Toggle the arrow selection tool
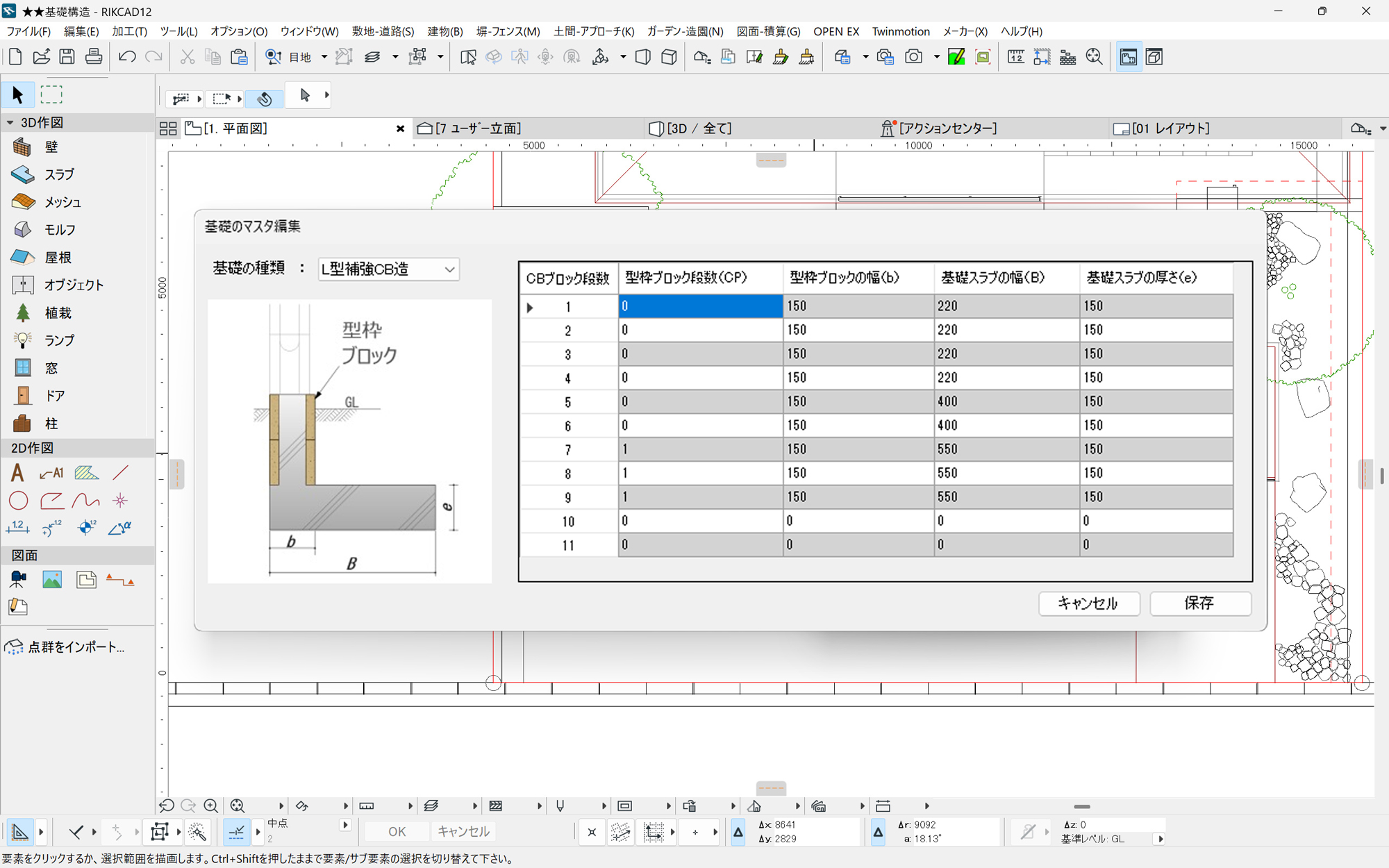The width and height of the screenshot is (1389, 868). tap(18, 94)
